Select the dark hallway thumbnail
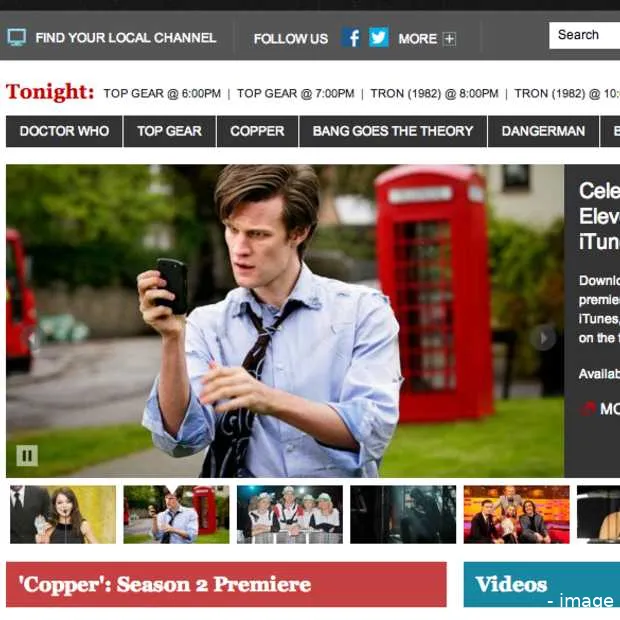The height and width of the screenshot is (620, 620). [x=403, y=514]
